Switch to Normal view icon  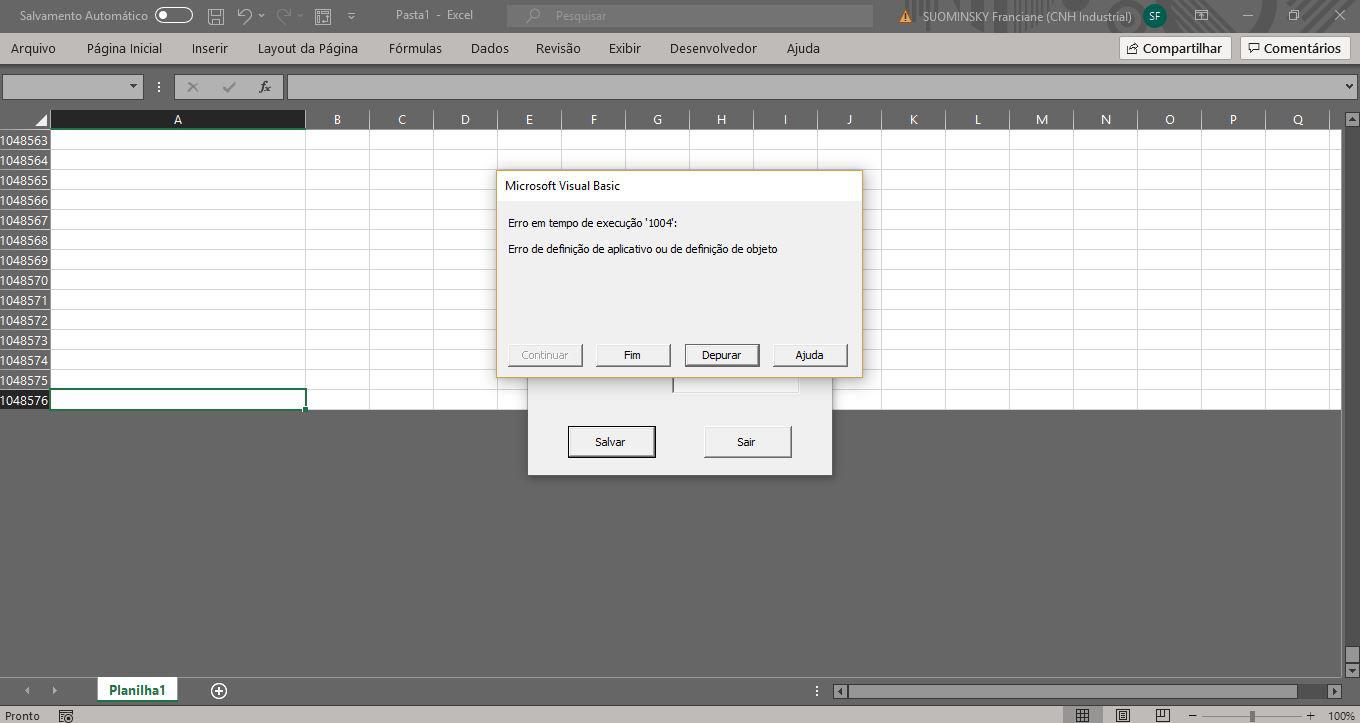[x=1082, y=716]
